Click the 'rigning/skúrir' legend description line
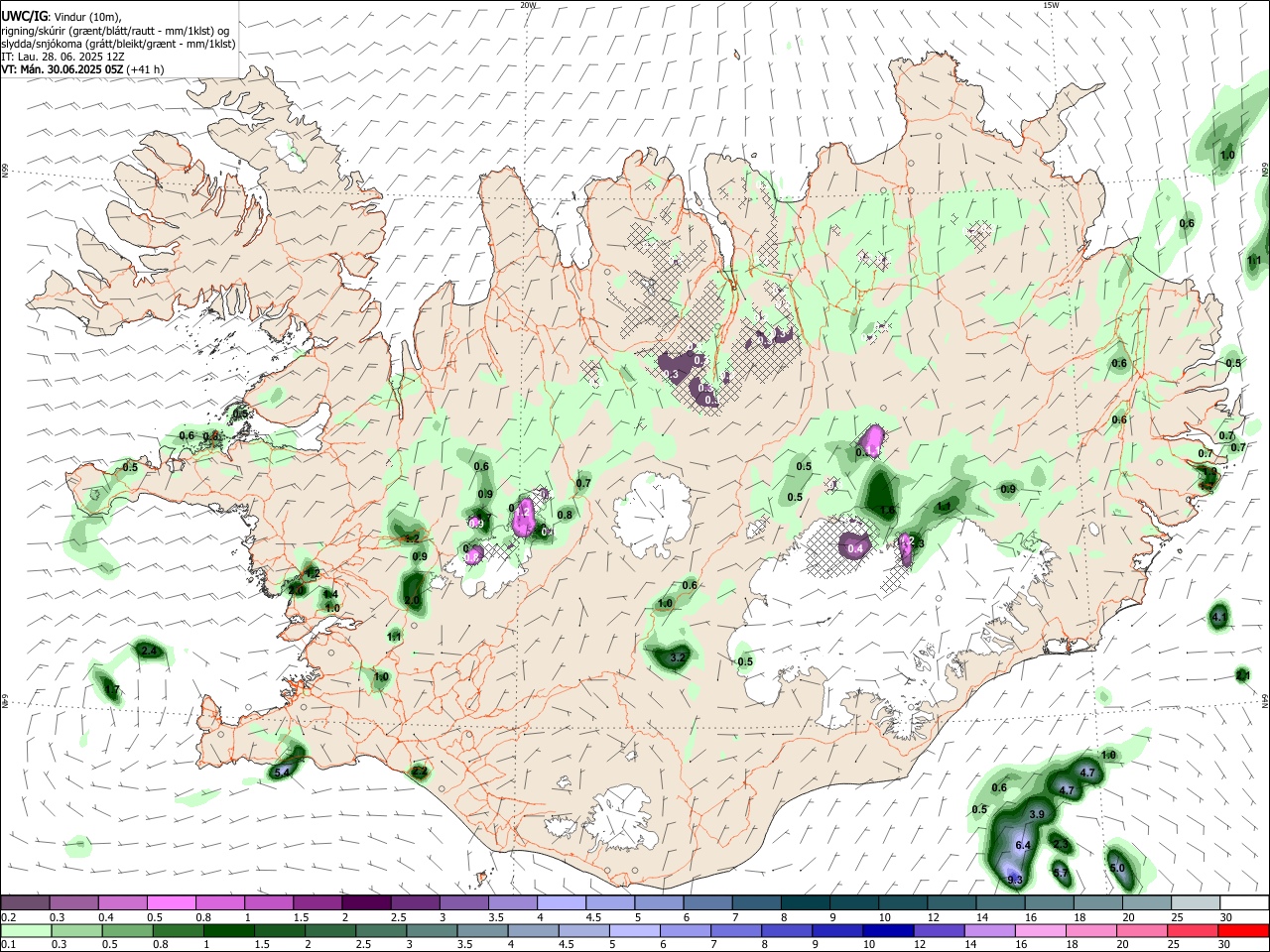The image size is (1270, 952). (115, 30)
